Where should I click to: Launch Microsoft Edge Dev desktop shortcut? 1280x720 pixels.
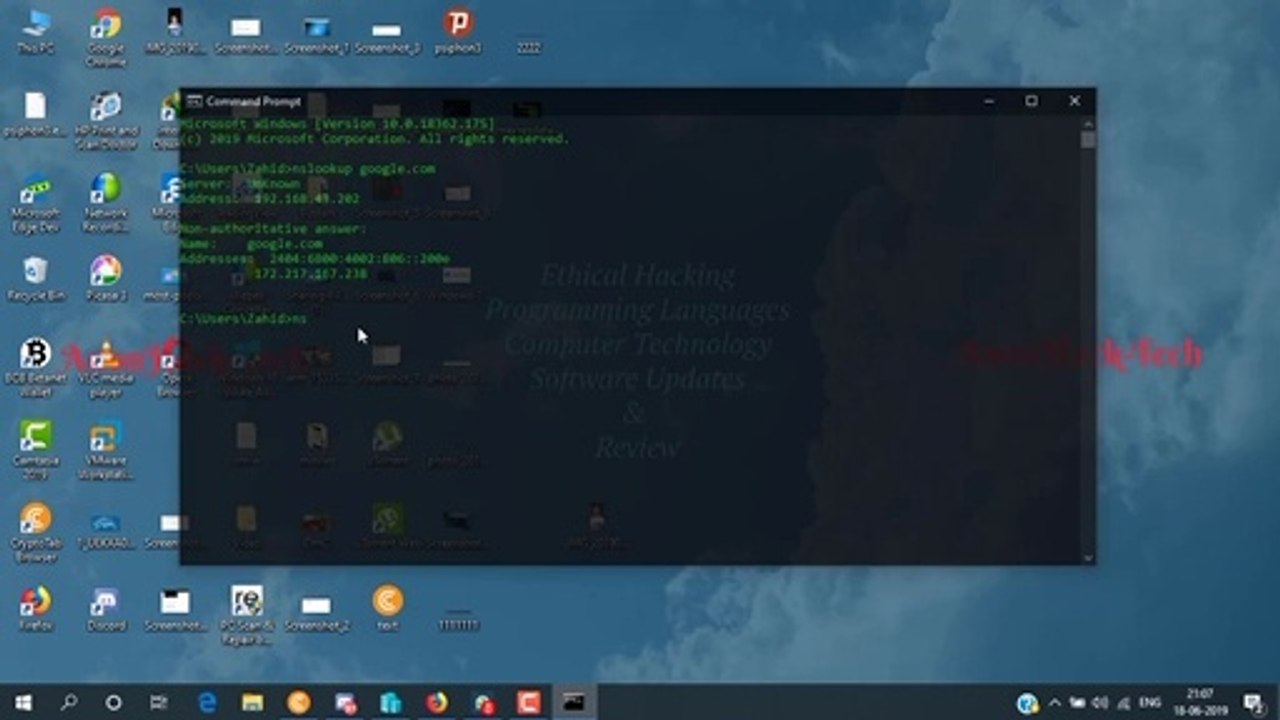coord(35,203)
